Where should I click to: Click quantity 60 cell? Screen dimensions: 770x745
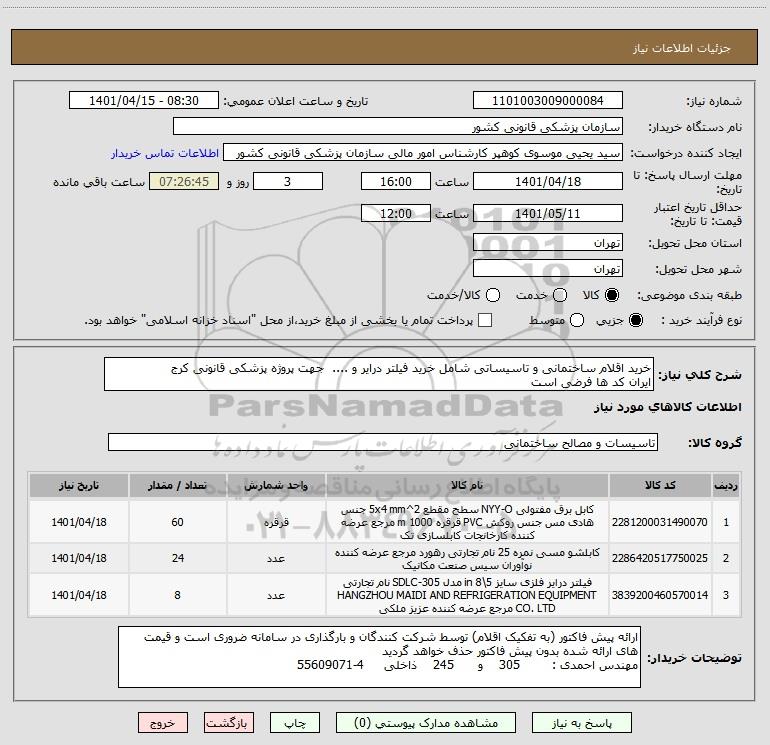pyautogui.click(x=177, y=522)
